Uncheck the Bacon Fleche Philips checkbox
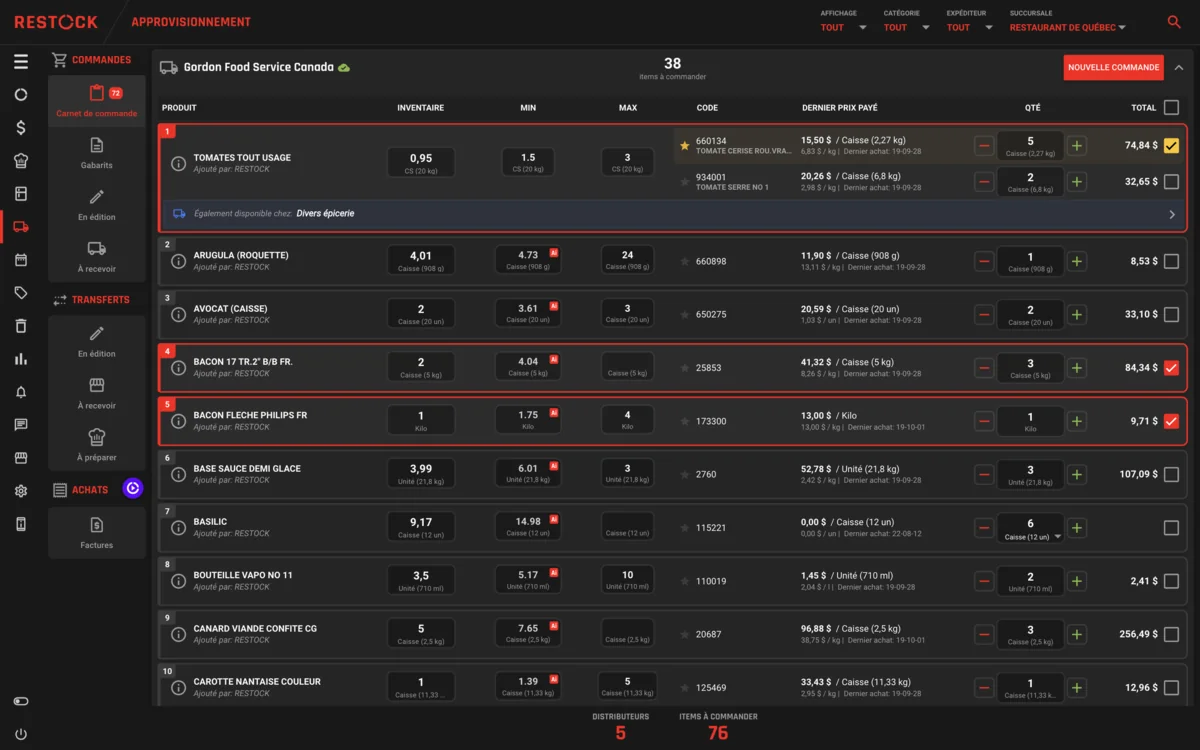Image resolution: width=1200 pixels, height=750 pixels. [1171, 421]
